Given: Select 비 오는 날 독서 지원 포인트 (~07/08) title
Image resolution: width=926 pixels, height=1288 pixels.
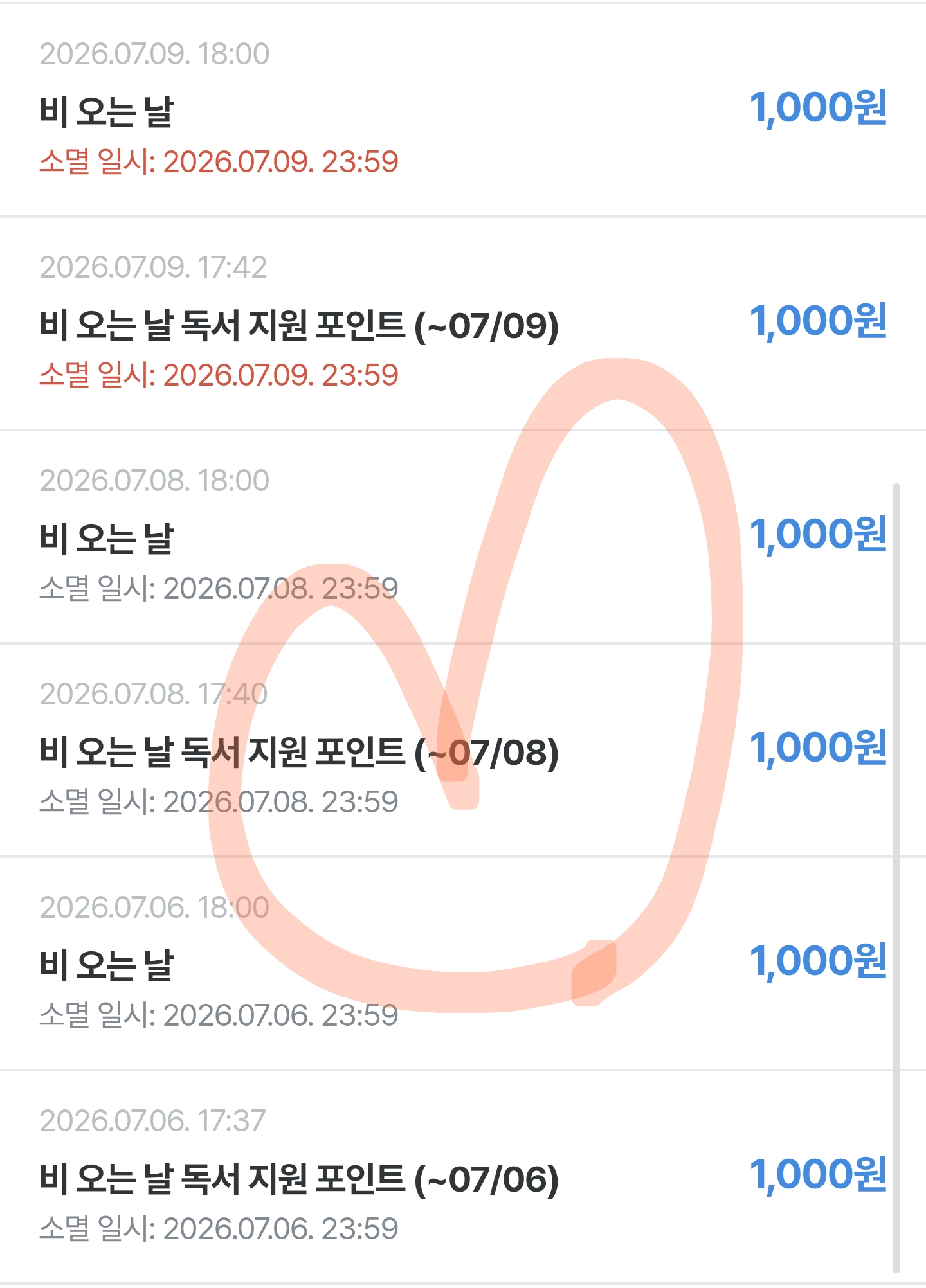Looking at the screenshot, I should point(299,752).
